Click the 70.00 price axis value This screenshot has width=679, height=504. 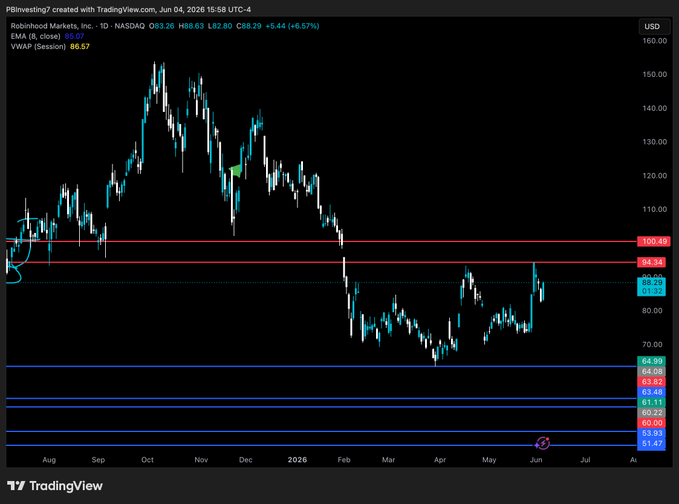[x=652, y=345]
